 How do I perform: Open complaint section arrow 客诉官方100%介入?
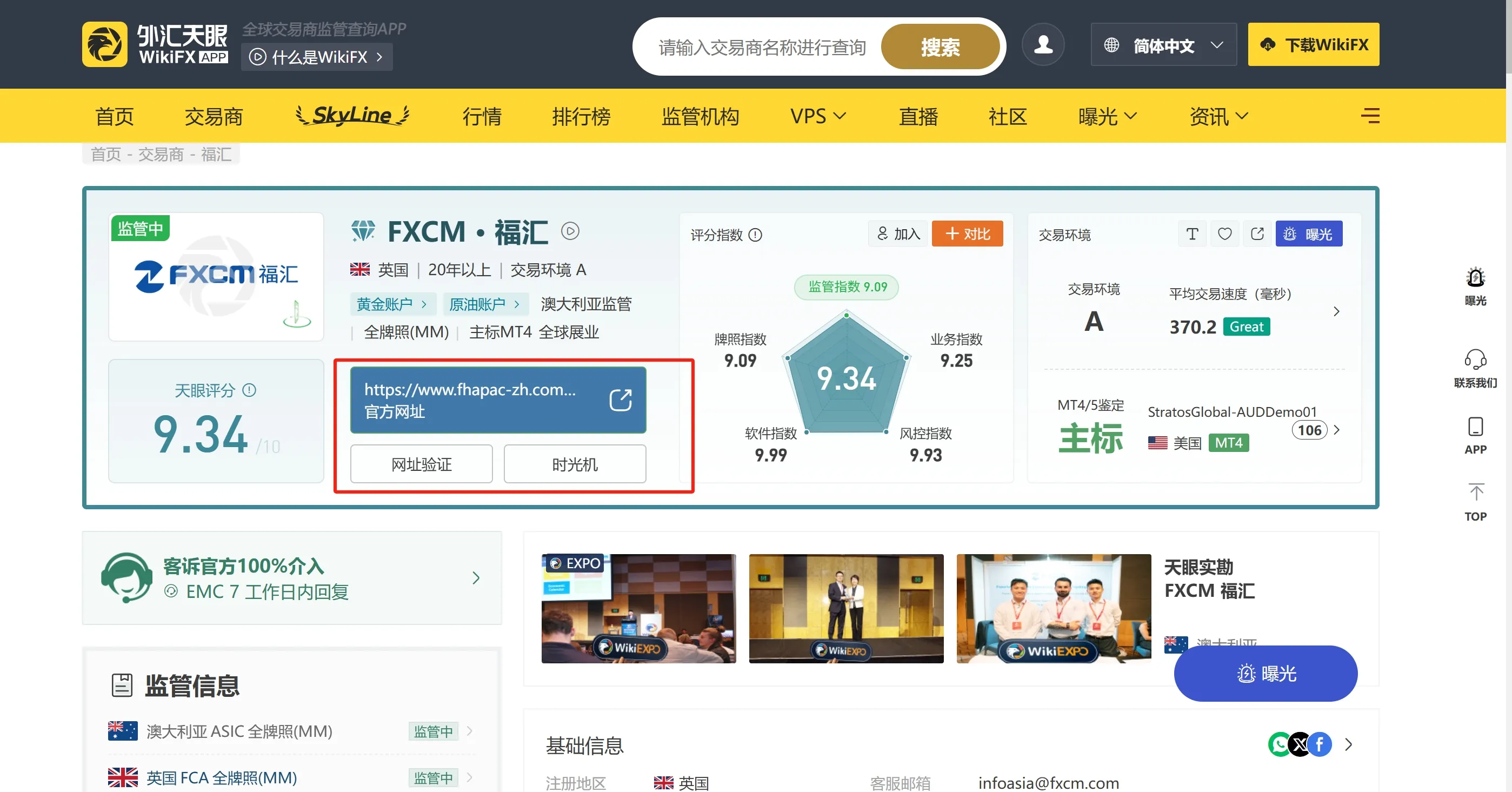[x=476, y=578]
